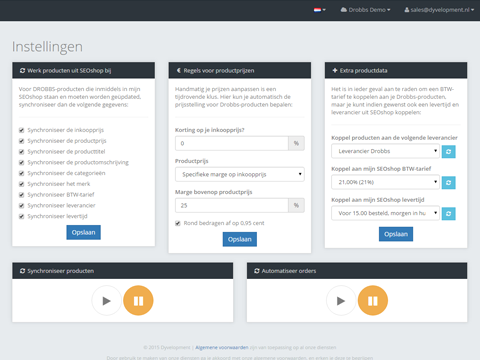The height and width of the screenshot is (360, 480).
Task: Click the Productprijs label
Action: (x=192, y=161)
